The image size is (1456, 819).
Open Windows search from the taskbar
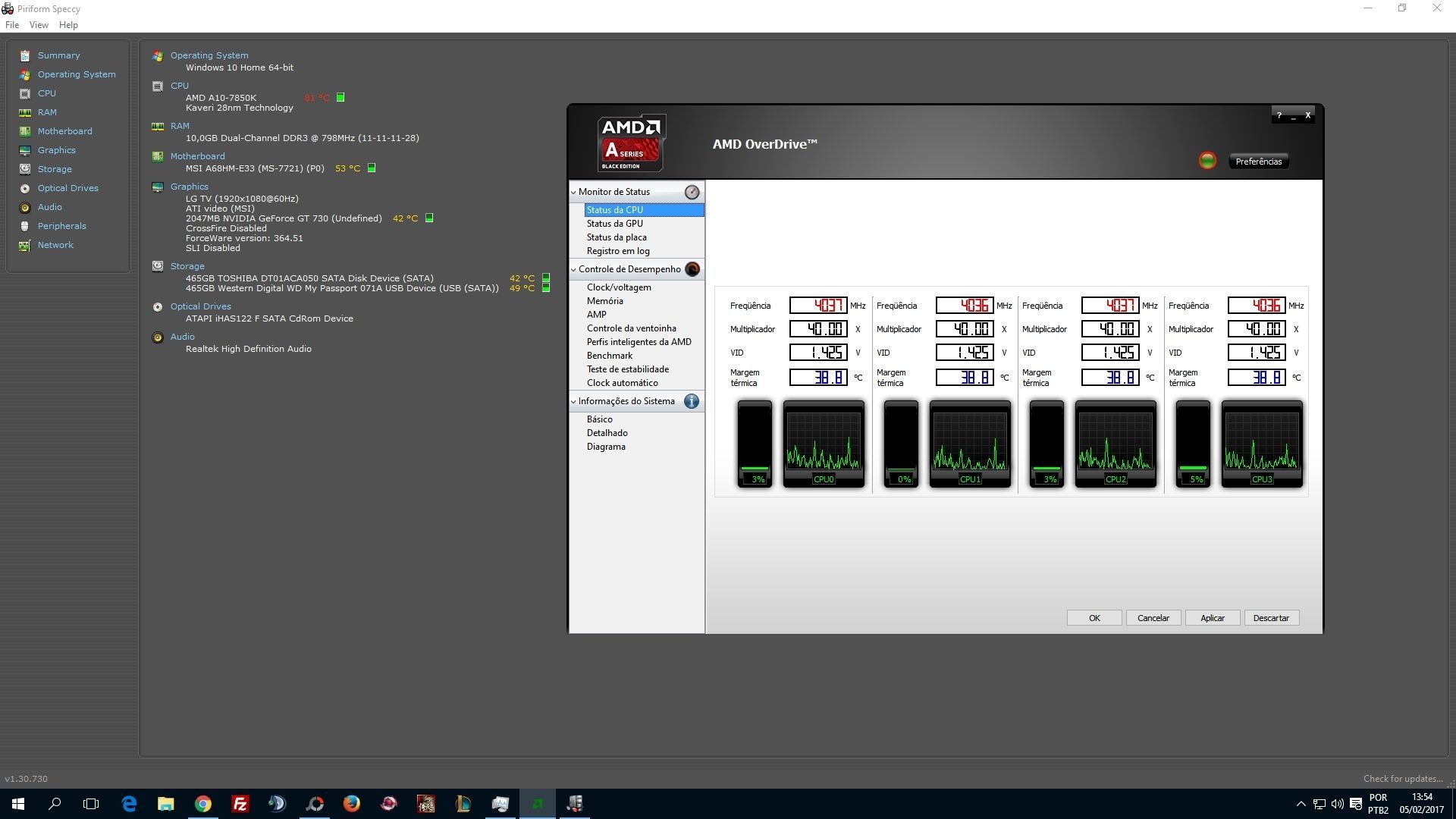point(55,804)
